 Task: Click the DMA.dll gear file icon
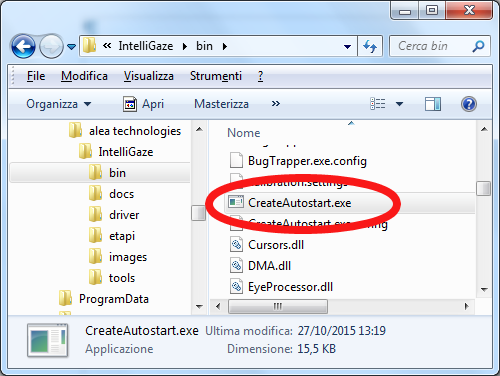236,266
